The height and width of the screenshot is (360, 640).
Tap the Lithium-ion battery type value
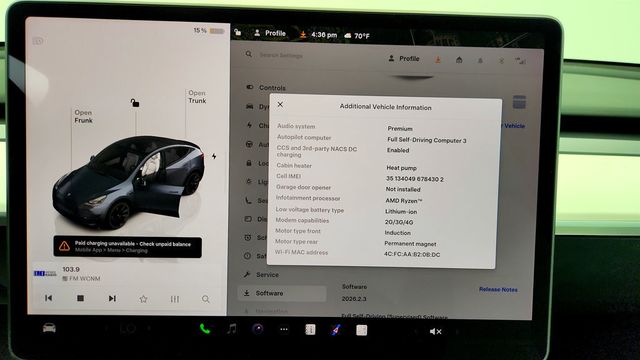[401, 211]
